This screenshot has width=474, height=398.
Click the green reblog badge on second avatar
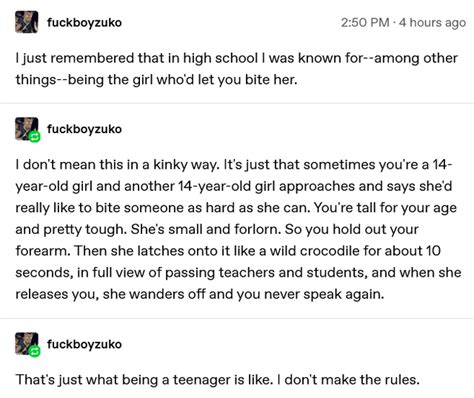pyautogui.click(x=35, y=136)
